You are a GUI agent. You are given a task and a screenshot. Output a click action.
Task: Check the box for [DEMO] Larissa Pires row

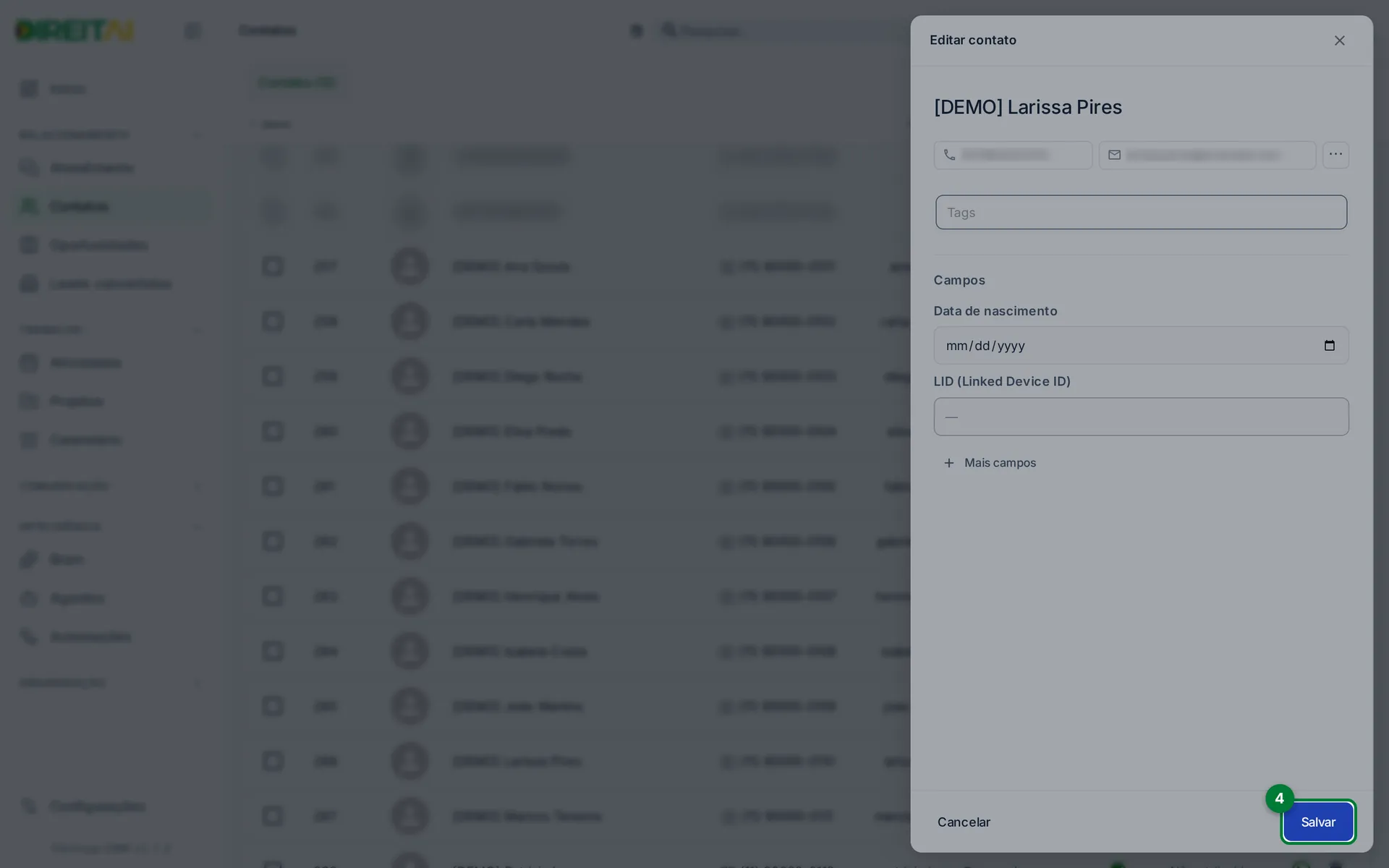273,761
